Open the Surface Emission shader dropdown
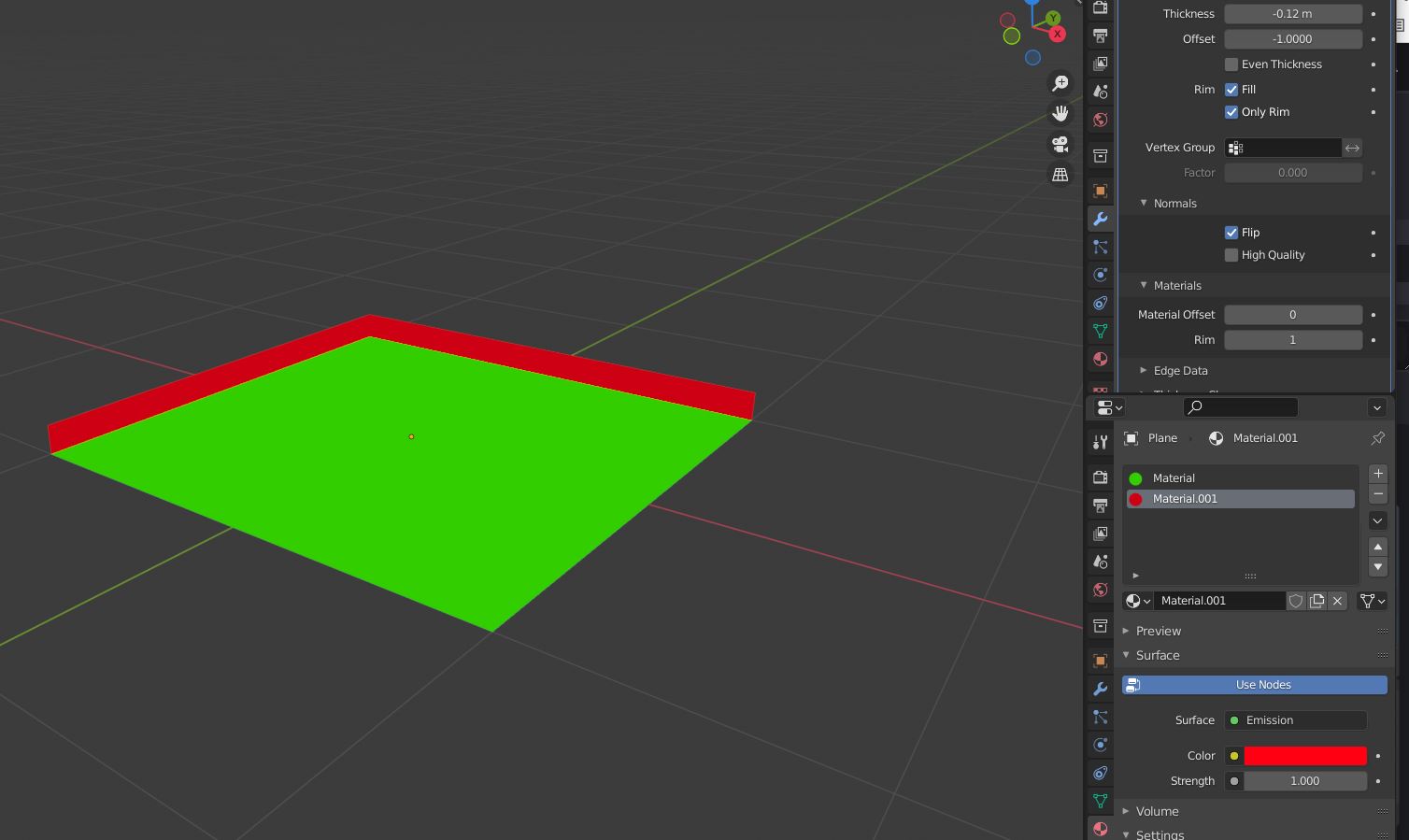Viewport: 1409px width, 840px height. pyautogui.click(x=1296, y=720)
